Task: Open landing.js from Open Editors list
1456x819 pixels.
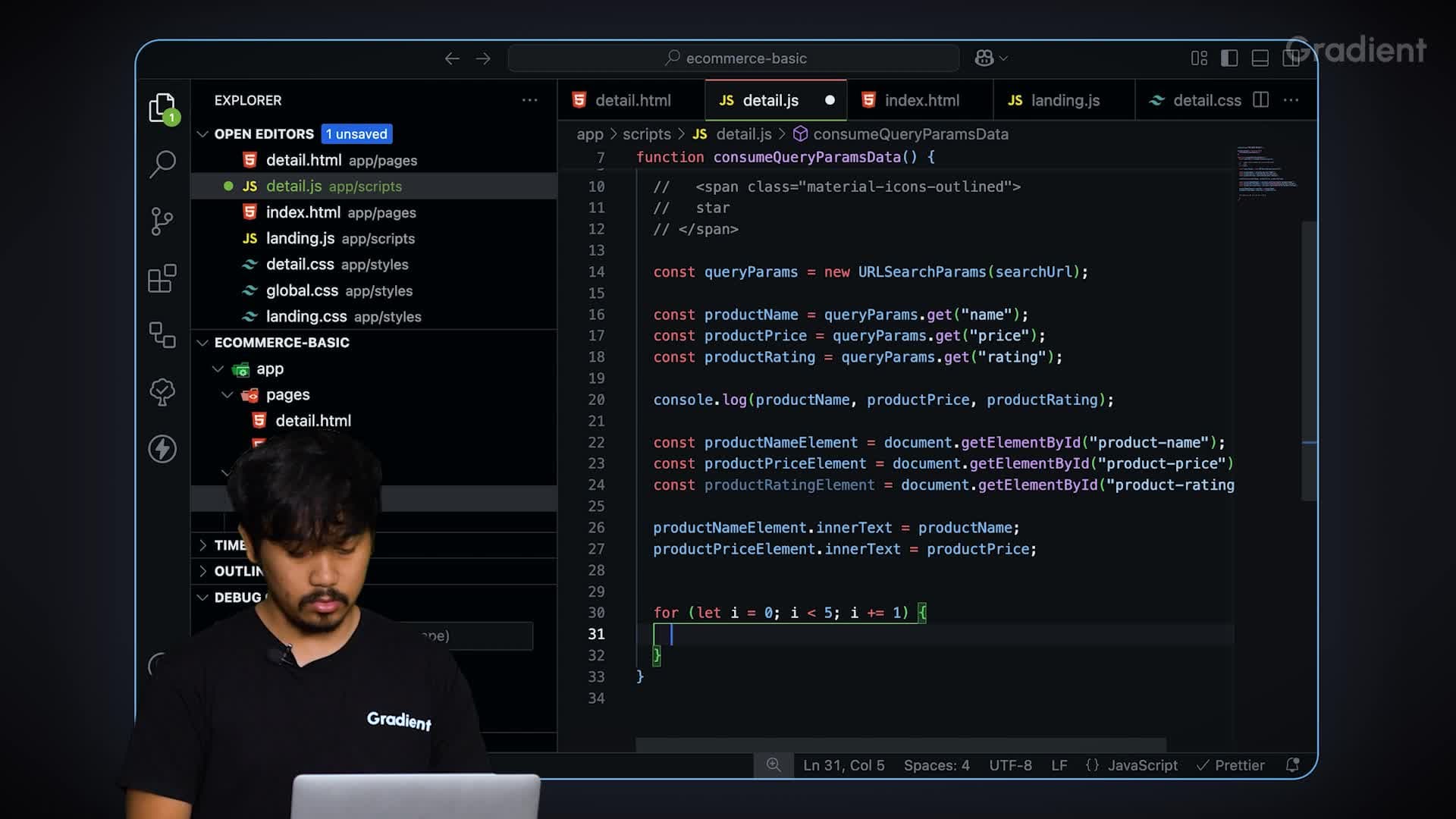Action: pos(374,238)
